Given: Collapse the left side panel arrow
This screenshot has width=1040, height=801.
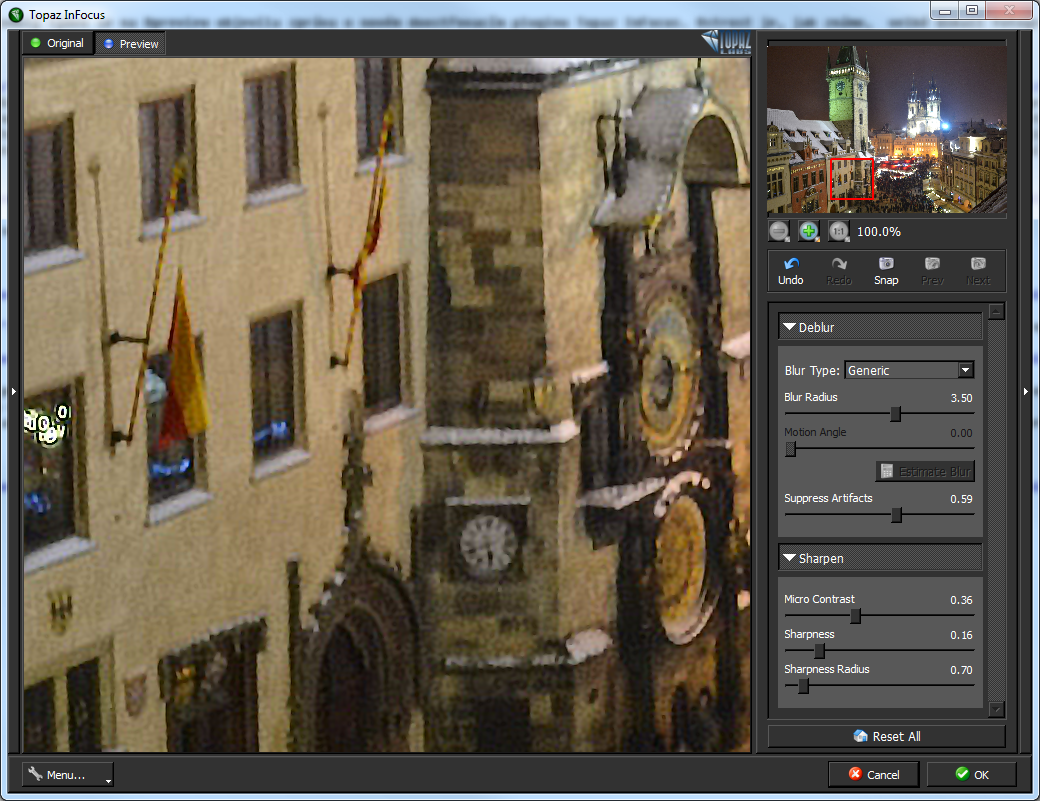Looking at the screenshot, I should (13, 392).
